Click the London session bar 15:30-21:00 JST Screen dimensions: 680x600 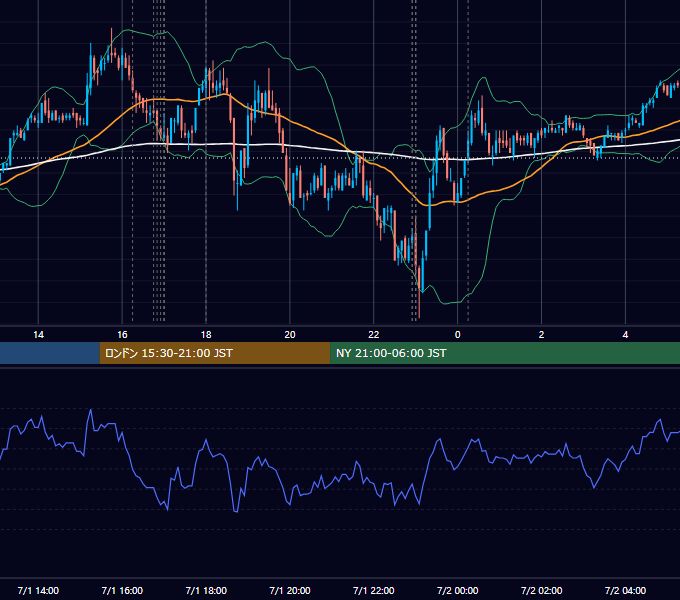(x=215, y=353)
